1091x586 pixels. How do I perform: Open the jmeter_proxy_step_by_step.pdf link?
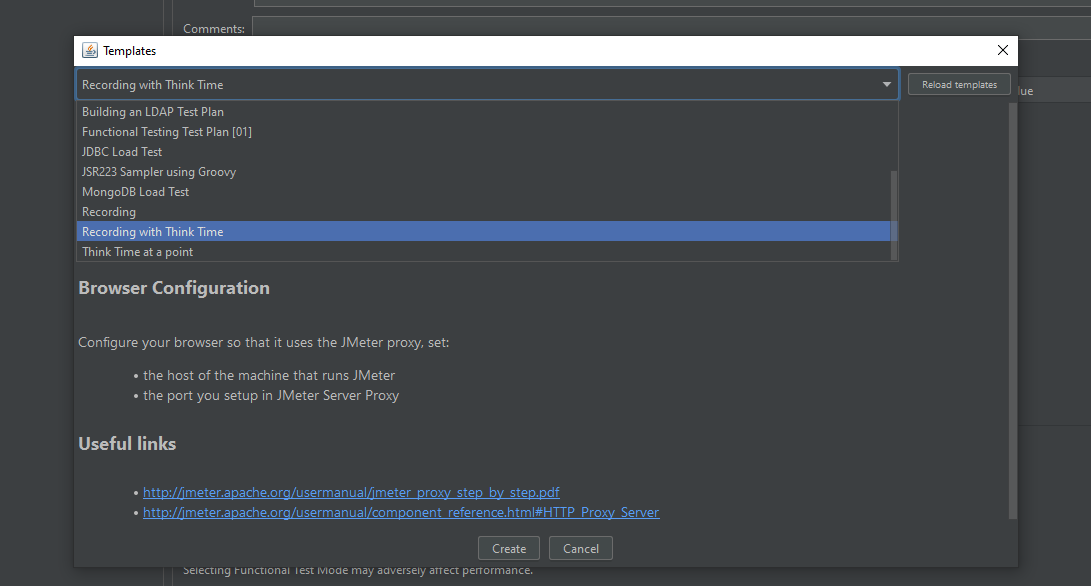351,492
